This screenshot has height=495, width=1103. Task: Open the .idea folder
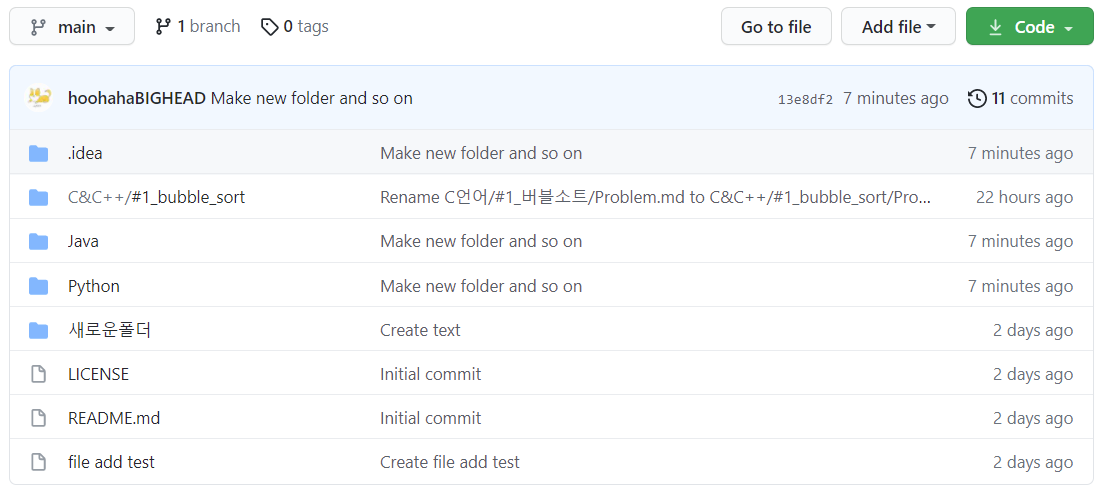click(85, 153)
